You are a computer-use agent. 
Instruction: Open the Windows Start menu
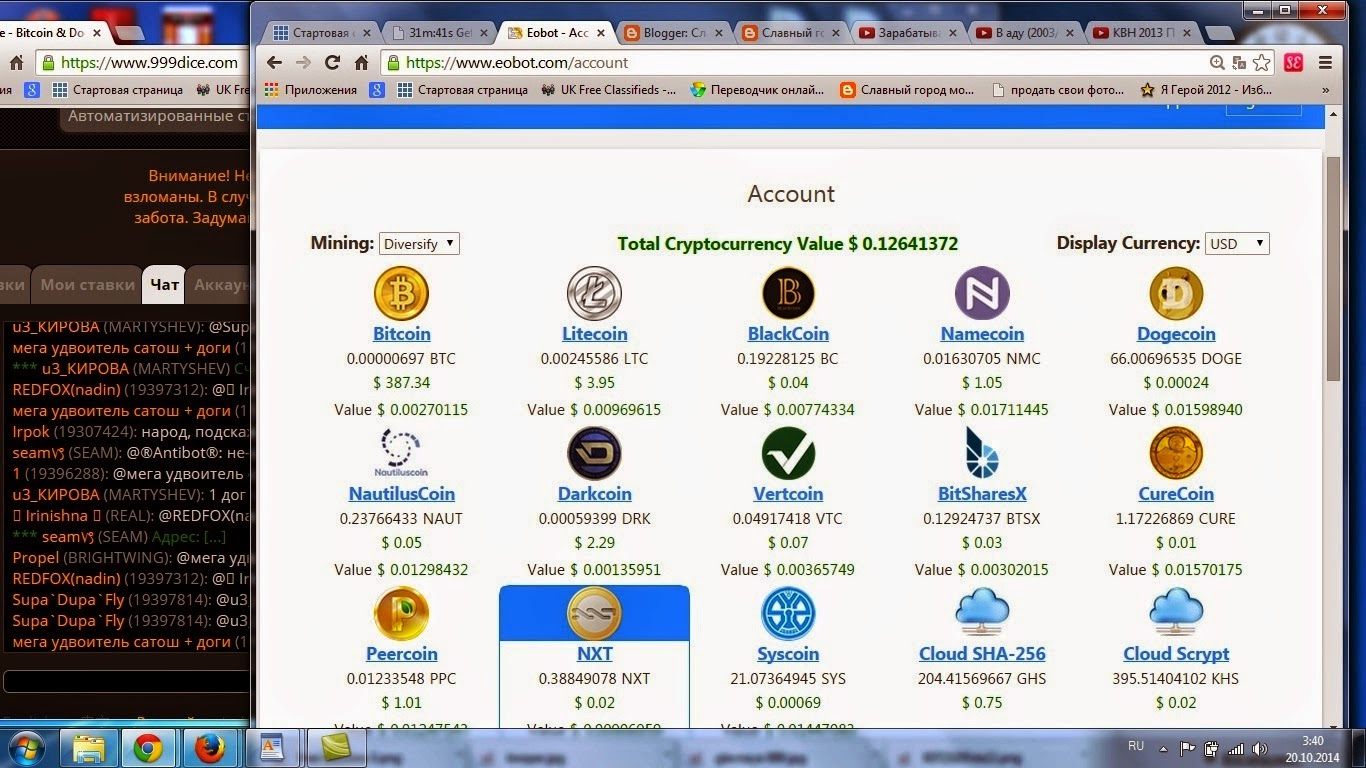pos(25,747)
